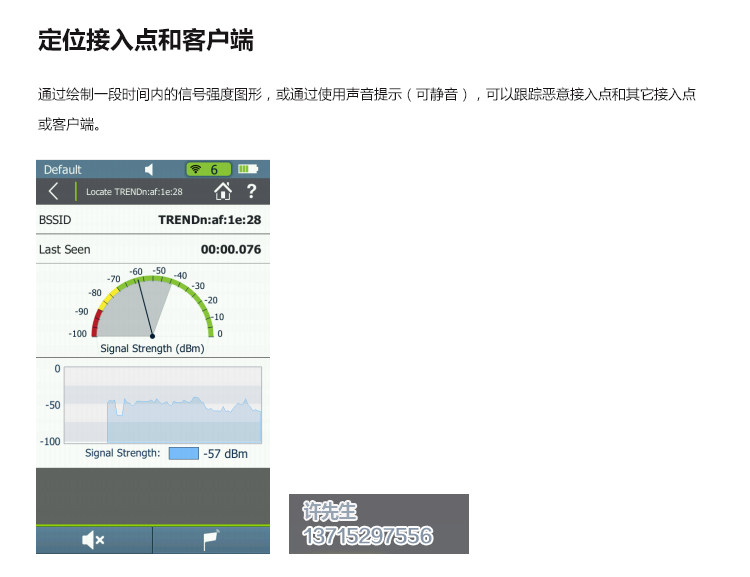Click the blue Signal Strength legend swatch
The height and width of the screenshot is (577, 750).
[x=184, y=454]
